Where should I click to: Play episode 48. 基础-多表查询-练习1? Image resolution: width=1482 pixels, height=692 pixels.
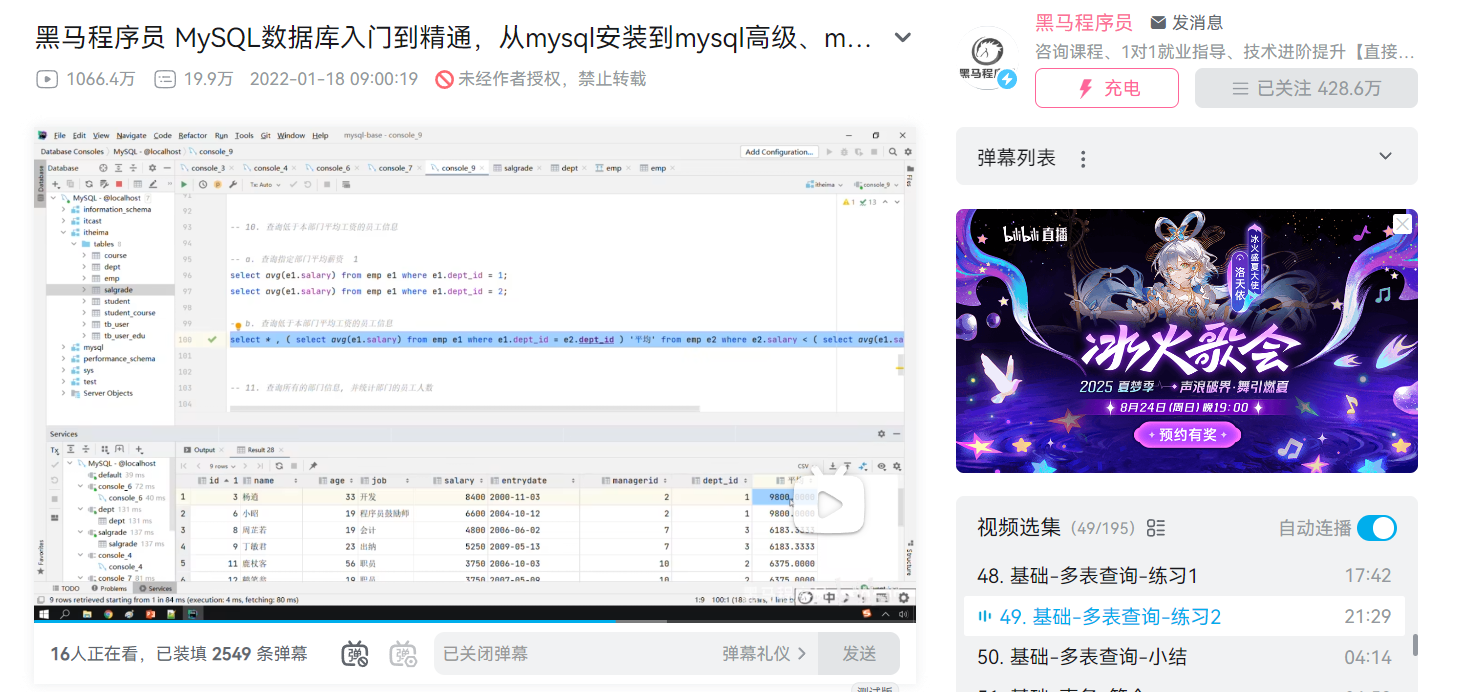(1184, 575)
